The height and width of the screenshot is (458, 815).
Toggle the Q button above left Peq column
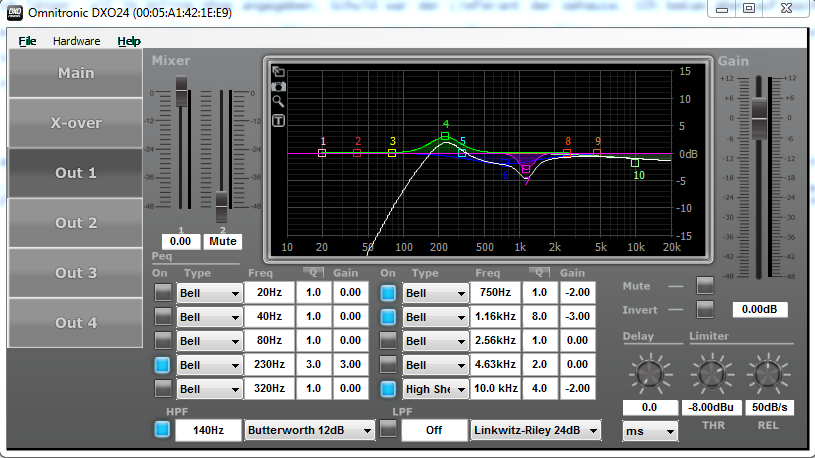[x=313, y=272]
